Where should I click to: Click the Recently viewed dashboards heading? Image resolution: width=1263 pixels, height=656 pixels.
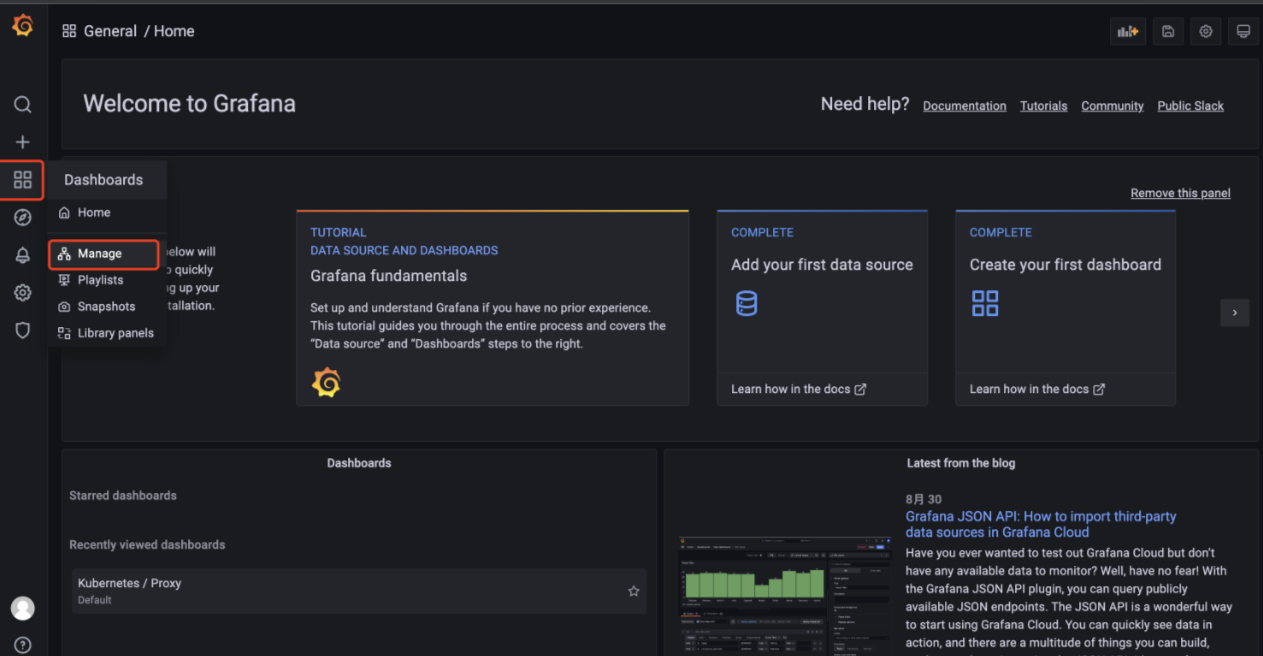tap(147, 545)
